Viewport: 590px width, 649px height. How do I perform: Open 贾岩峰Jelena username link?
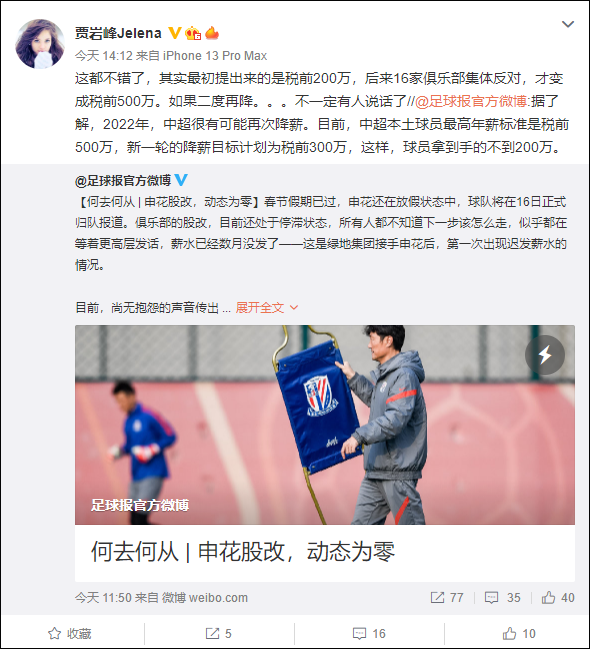click(x=118, y=33)
